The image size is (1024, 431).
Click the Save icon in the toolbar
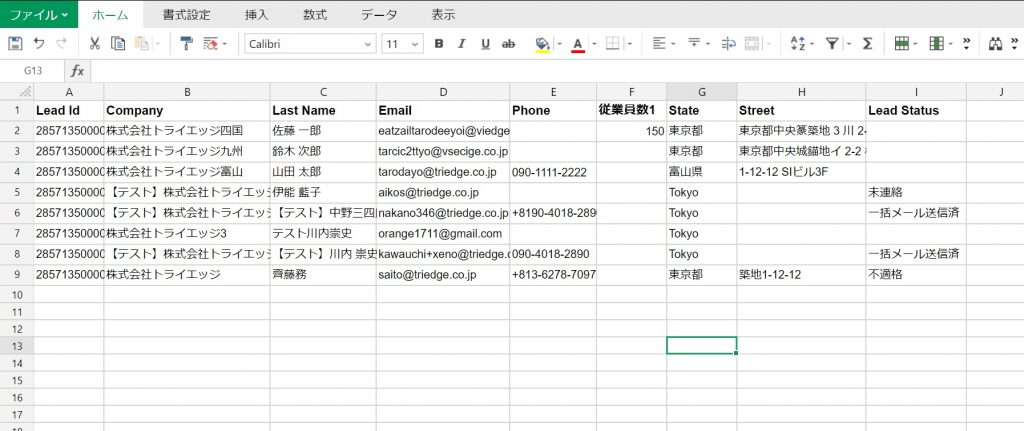[x=14, y=44]
